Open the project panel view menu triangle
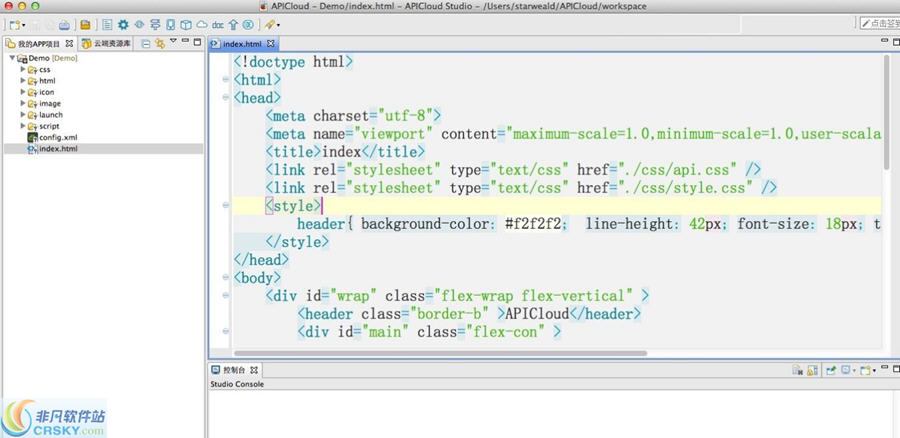 point(173,41)
